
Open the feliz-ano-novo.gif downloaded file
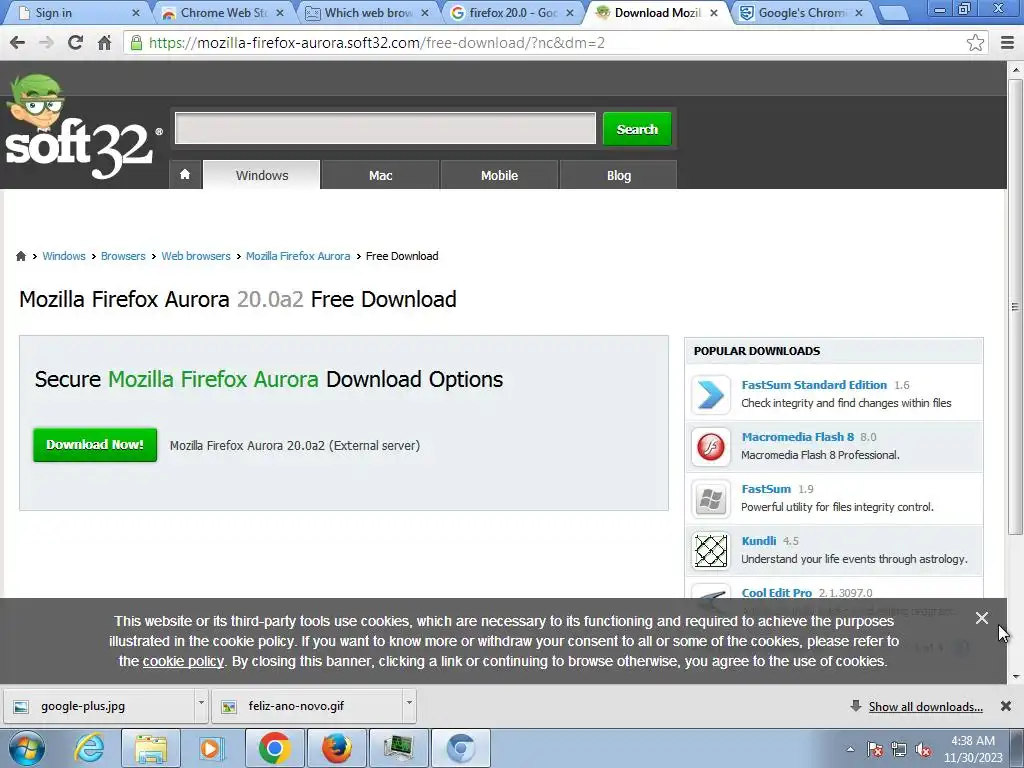coord(308,706)
